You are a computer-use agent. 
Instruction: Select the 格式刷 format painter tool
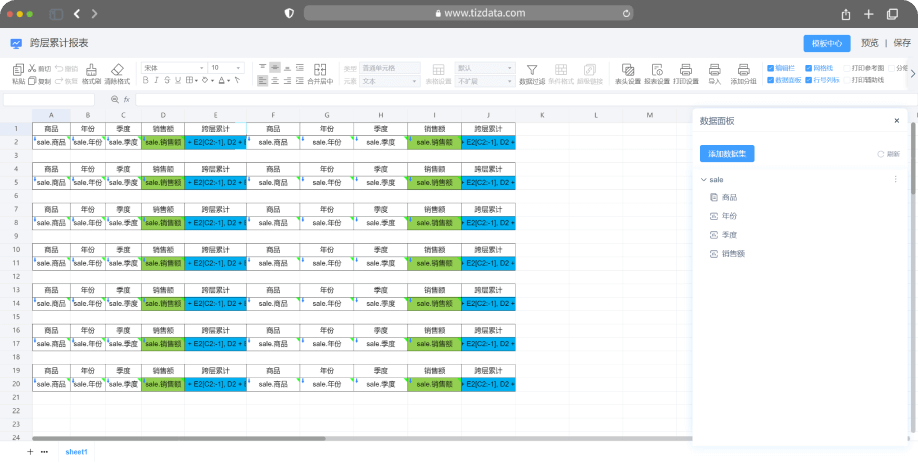[91, 70]
